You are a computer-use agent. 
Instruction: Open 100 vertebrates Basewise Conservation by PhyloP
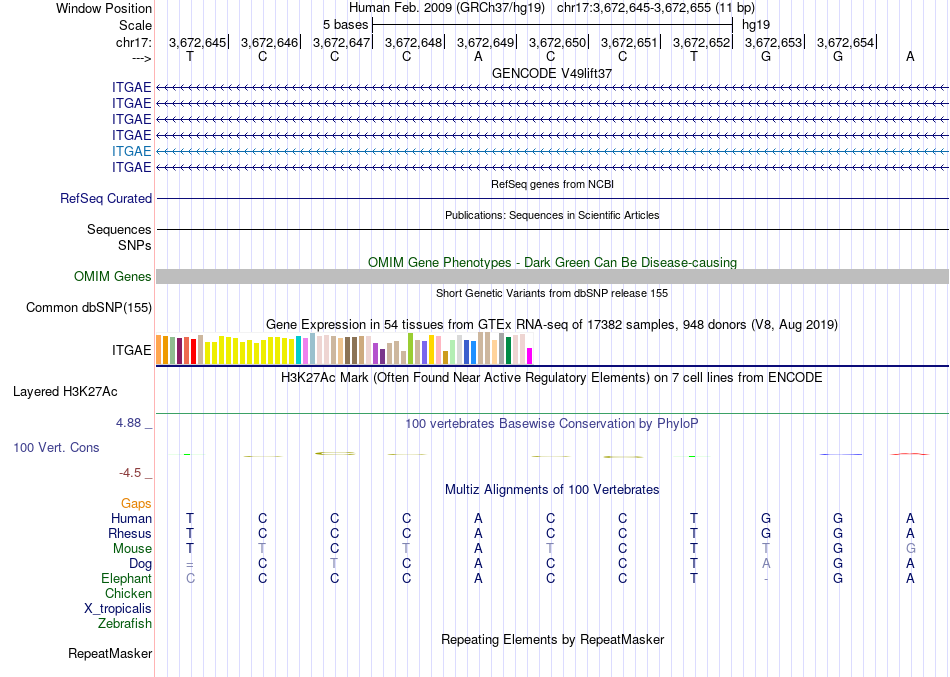point(552,424)
